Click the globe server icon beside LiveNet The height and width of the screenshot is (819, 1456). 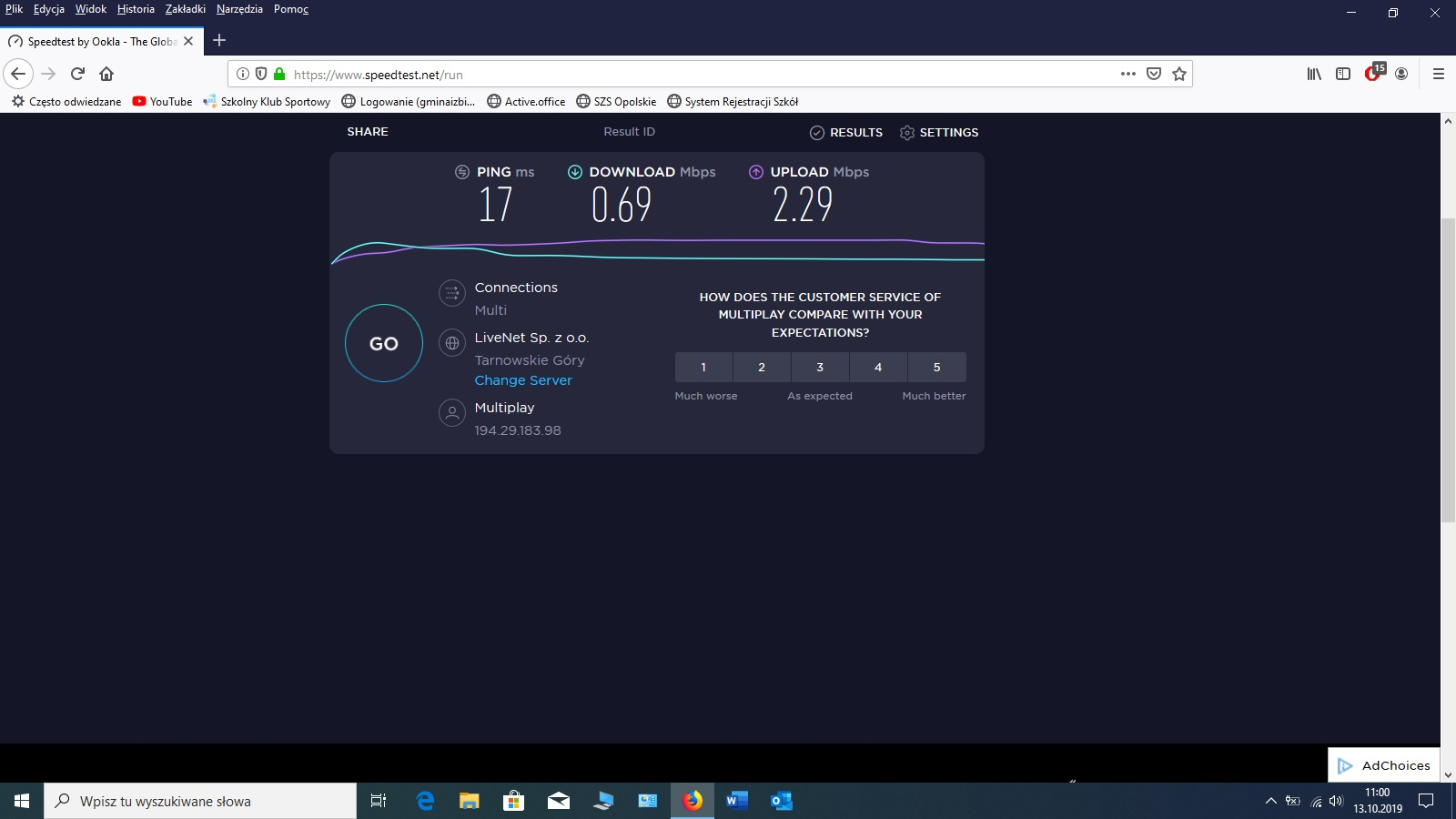coord(452,343)
